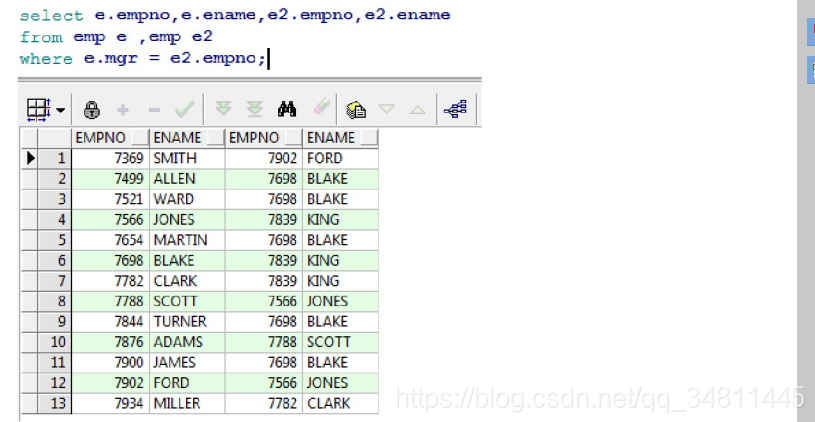Select row number 1 header
The image size is (815, 422).
point(54,158)
